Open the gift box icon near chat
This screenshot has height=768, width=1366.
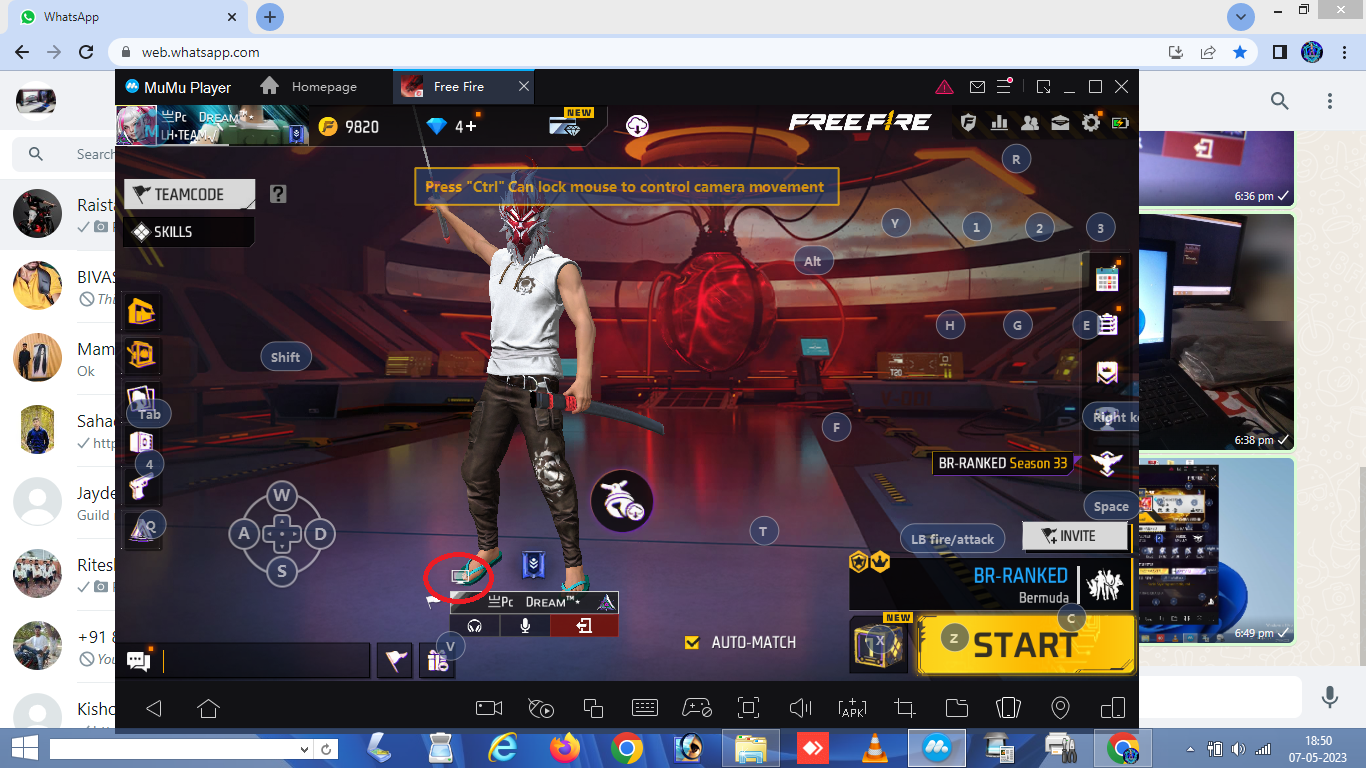[437, 660]
